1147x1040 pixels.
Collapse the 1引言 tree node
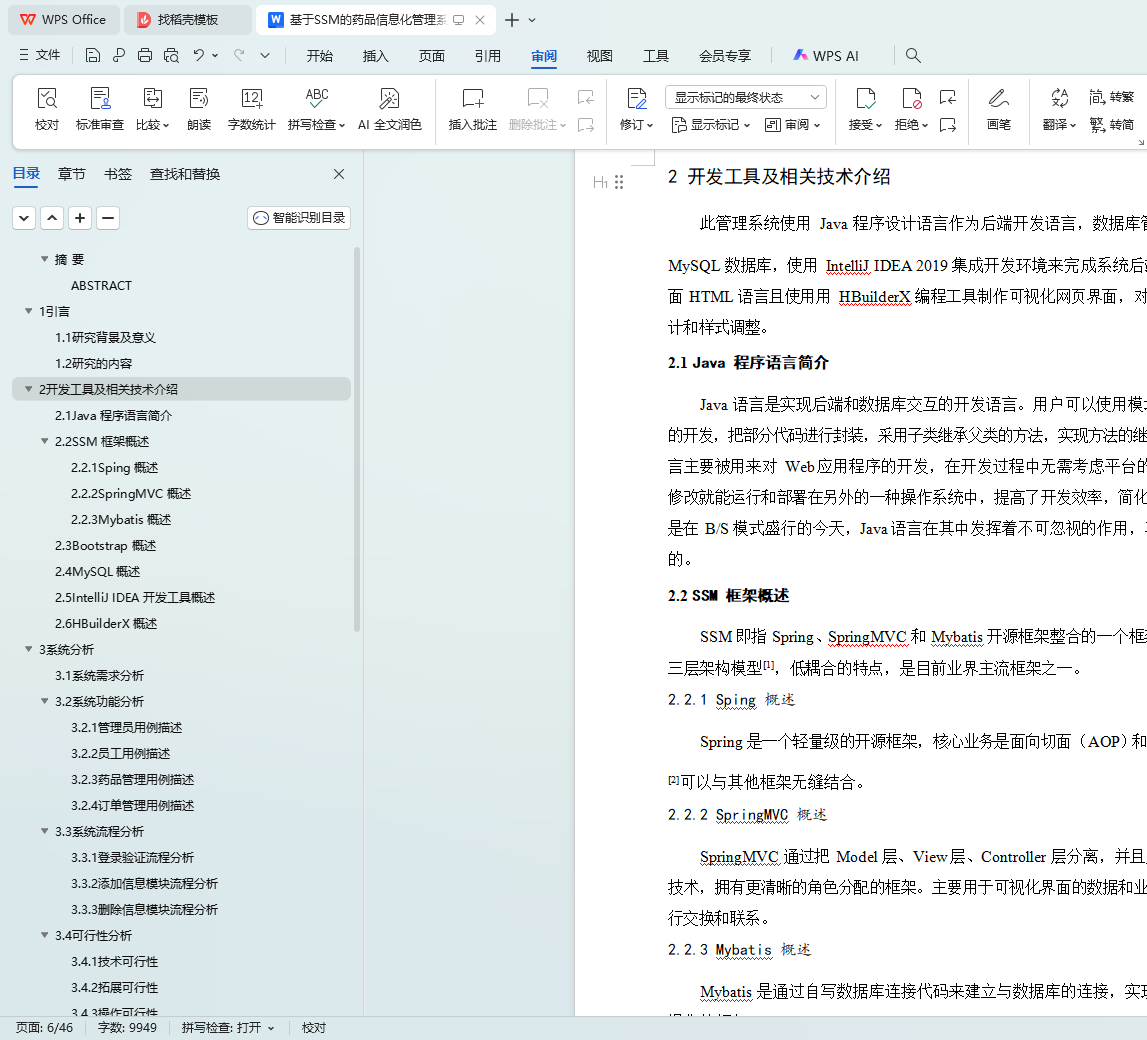[29, 311]
